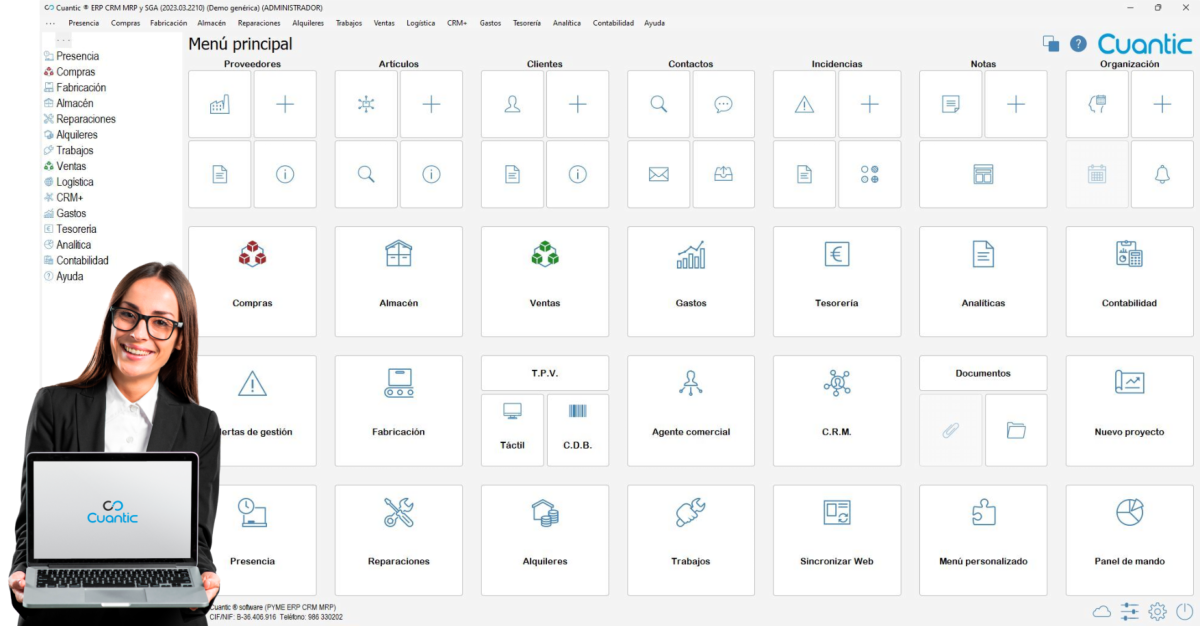
Task: Open the Reparaciones tools tile
Action: point(398,539)
